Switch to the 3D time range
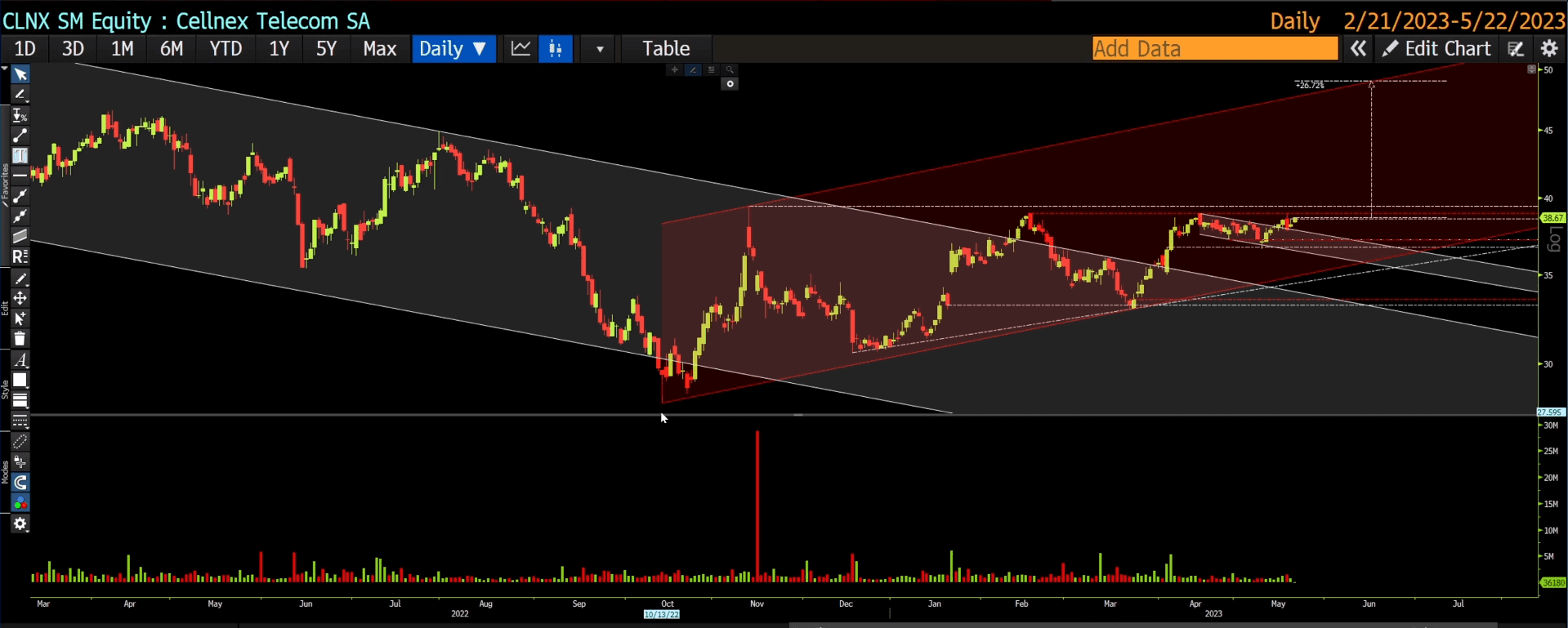The width and height of the screenshot is (1568, 628). point(74,49)
